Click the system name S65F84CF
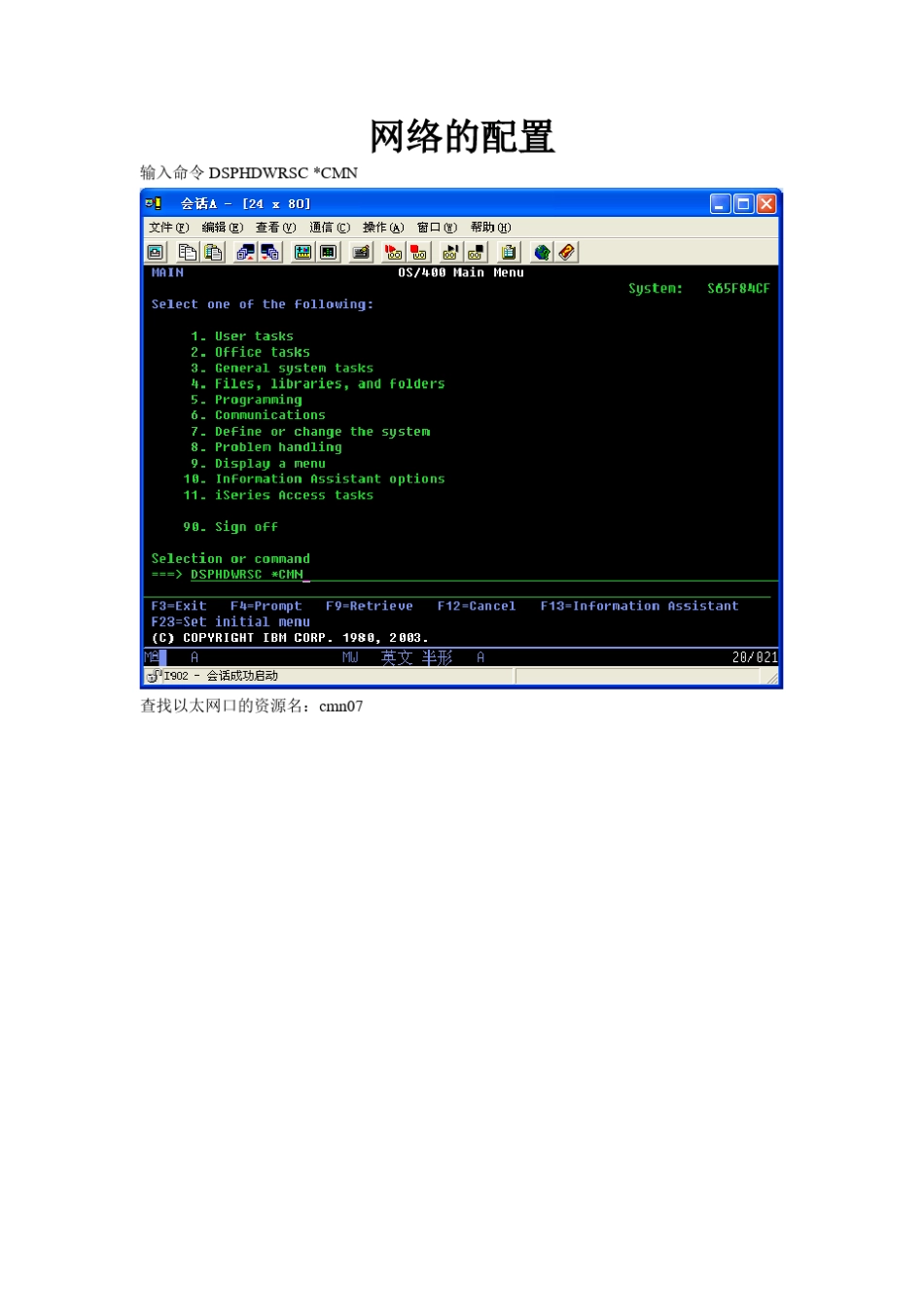The height and width of the screenshot is (1307, 924). pyautogui.click(x=738, y=289)
